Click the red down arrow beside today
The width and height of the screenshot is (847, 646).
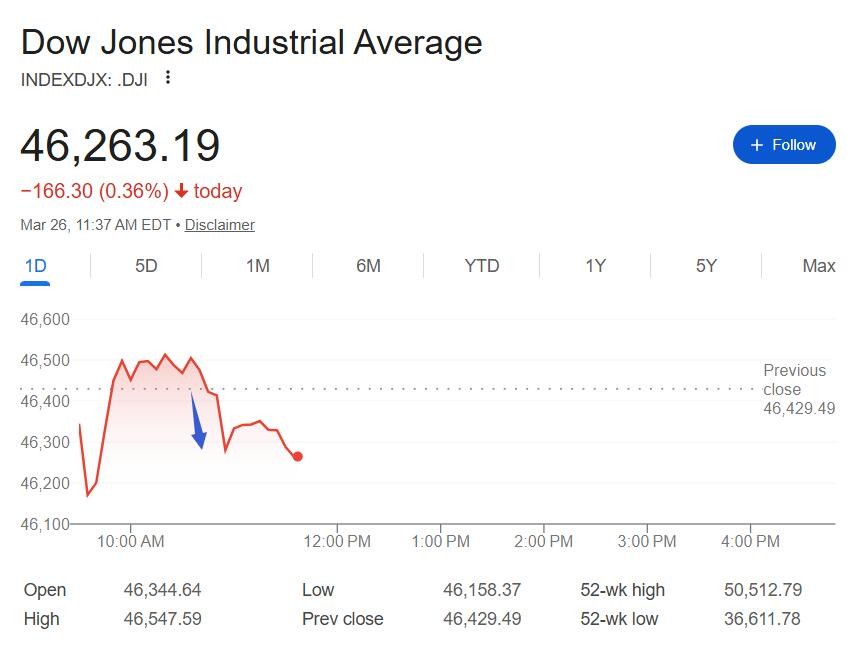coord(181,191)
